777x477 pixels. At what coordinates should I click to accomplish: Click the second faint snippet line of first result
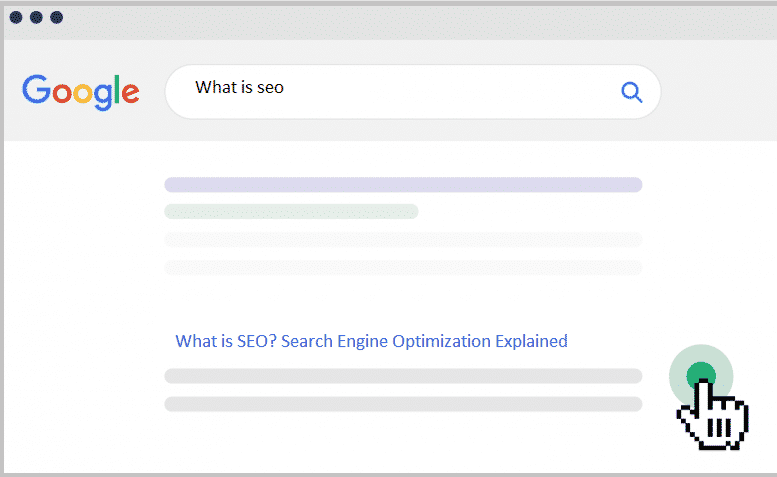403,268
